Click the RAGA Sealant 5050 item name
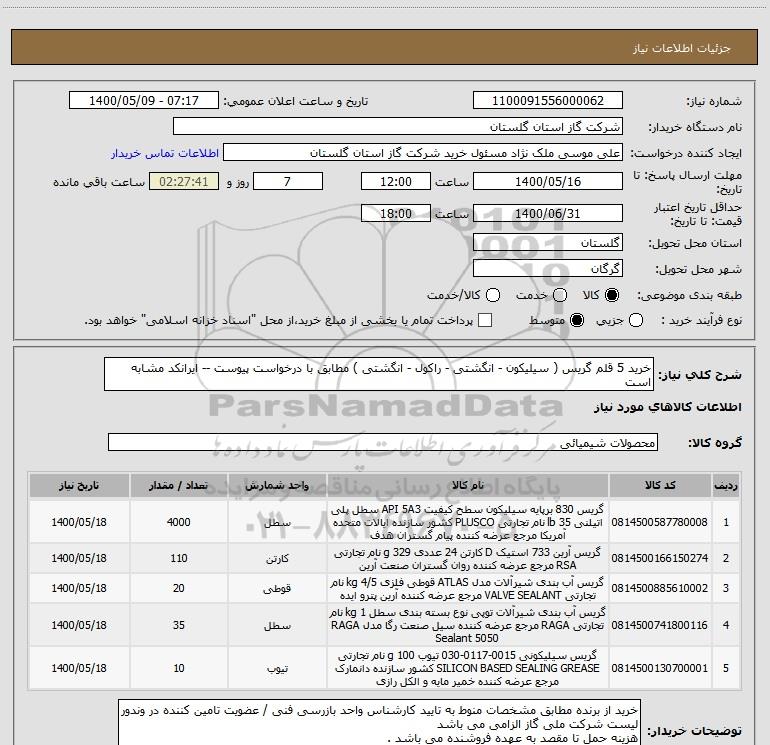This screenshot has height=745, width=770. coord(468,625)
